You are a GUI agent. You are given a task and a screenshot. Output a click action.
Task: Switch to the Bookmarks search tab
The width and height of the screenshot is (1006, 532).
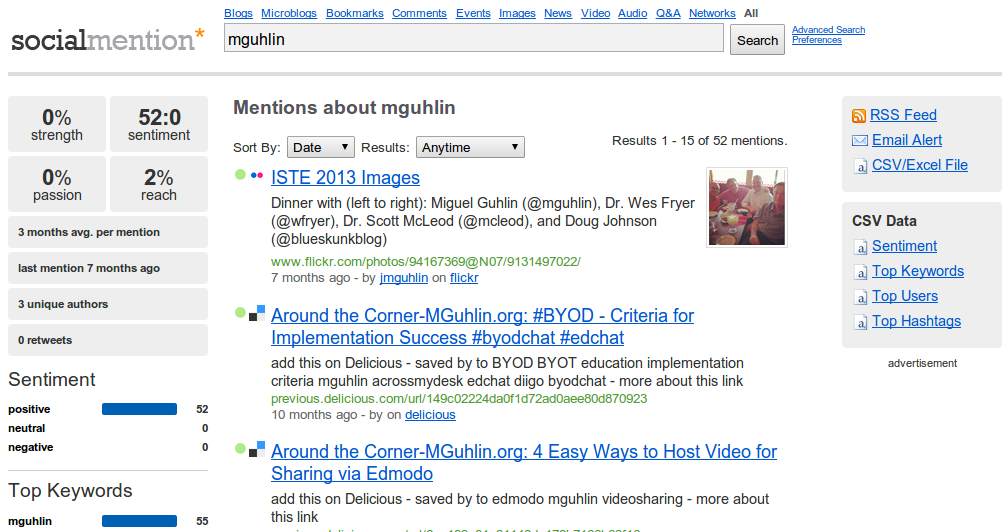click(354, 13)
